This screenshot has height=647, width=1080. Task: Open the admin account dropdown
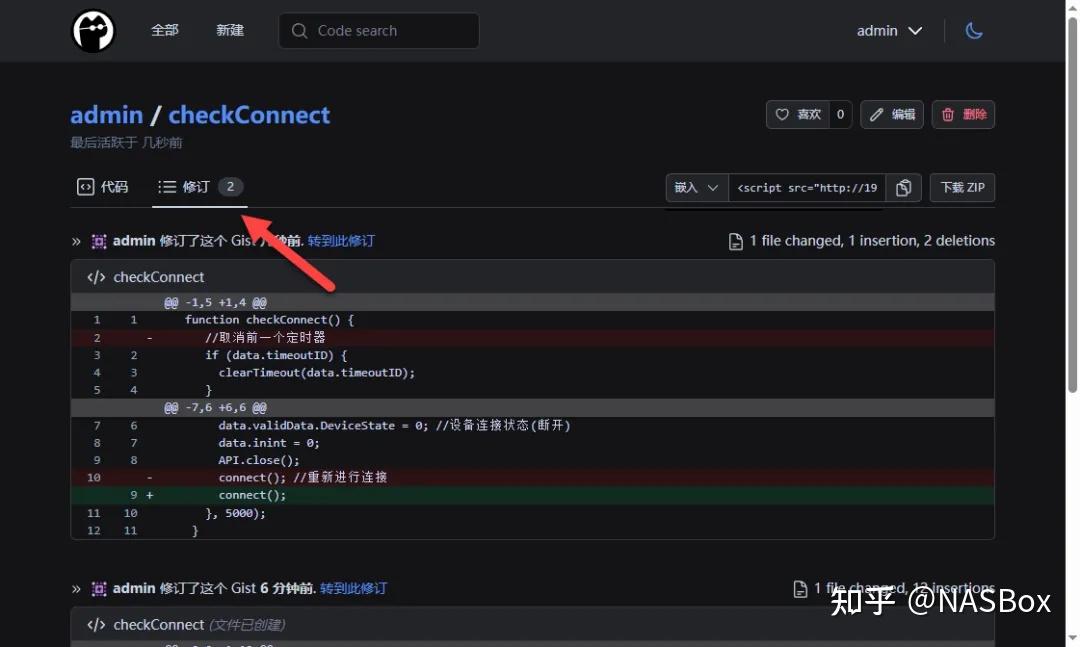(x=888, y=30)
